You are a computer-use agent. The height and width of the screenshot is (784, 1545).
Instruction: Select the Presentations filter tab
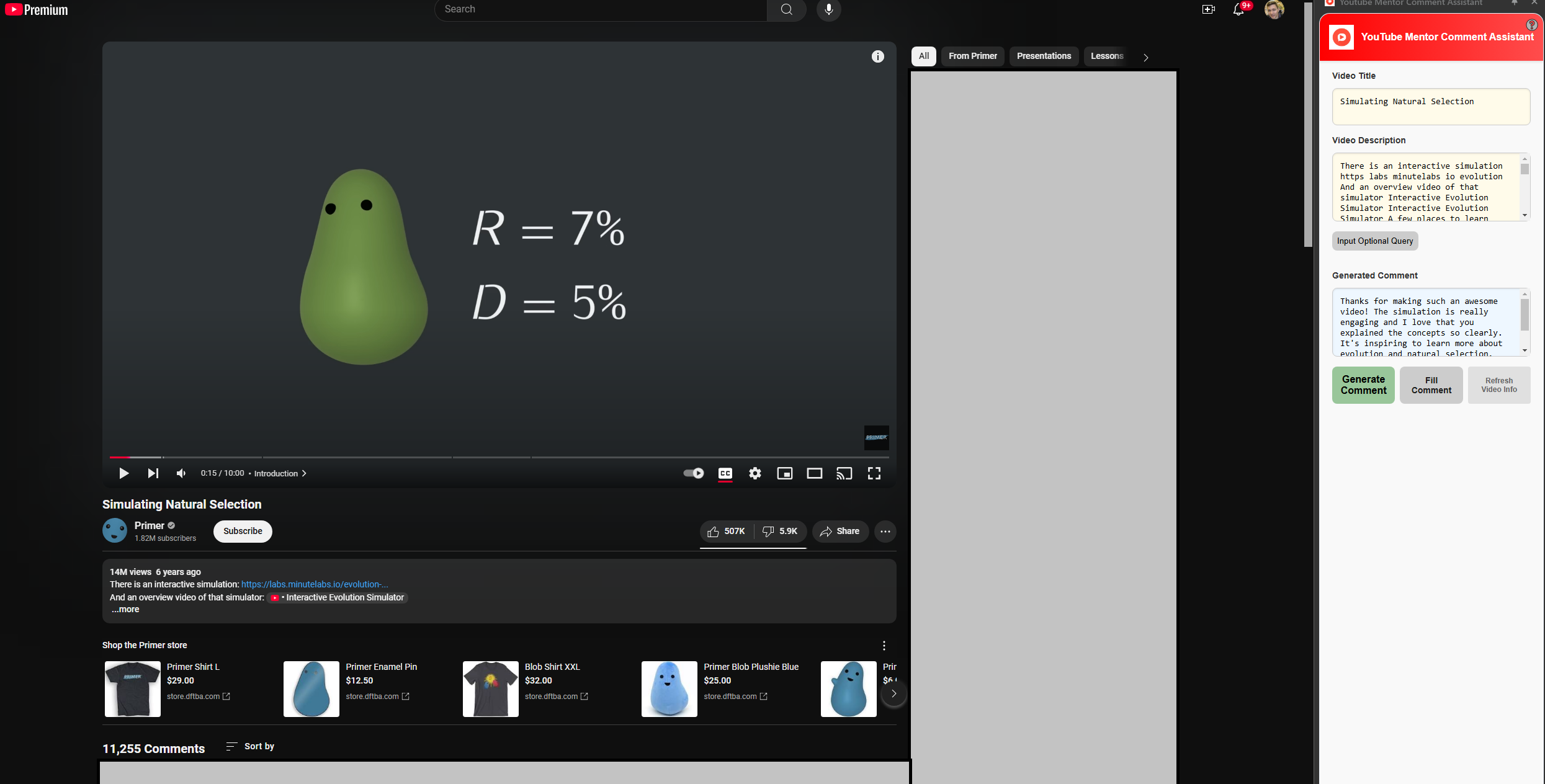click(1044, 56)
